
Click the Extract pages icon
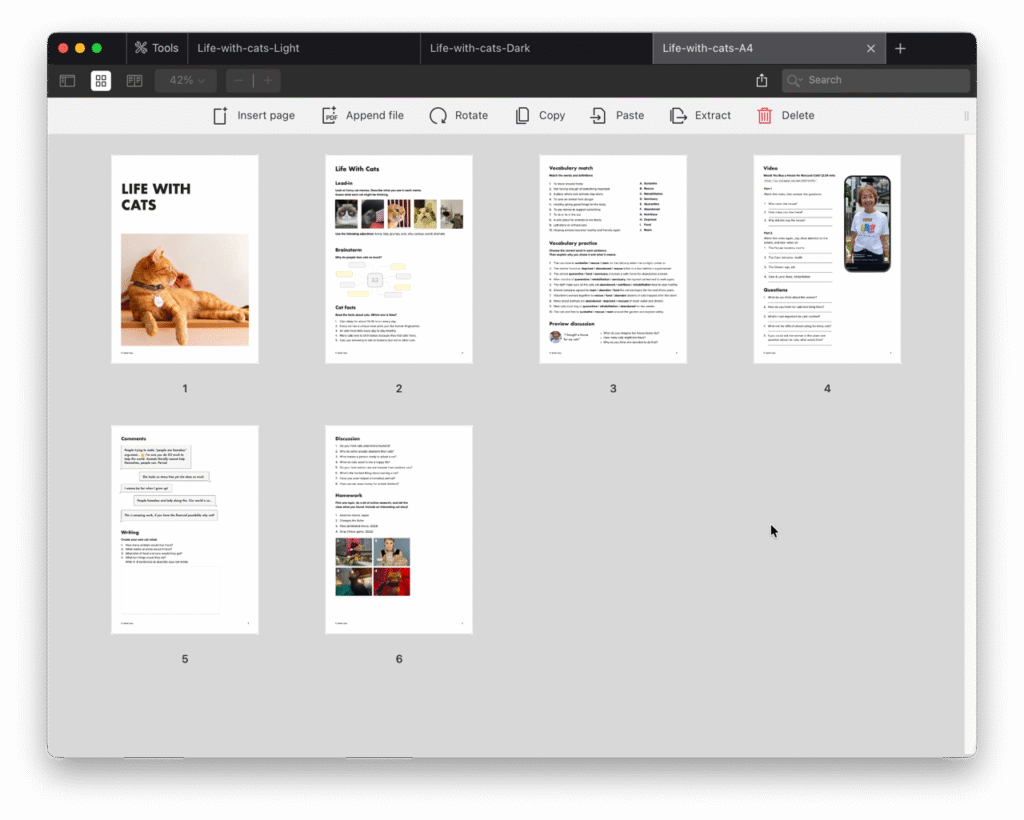pyautogui.click(x=679, y=116)
